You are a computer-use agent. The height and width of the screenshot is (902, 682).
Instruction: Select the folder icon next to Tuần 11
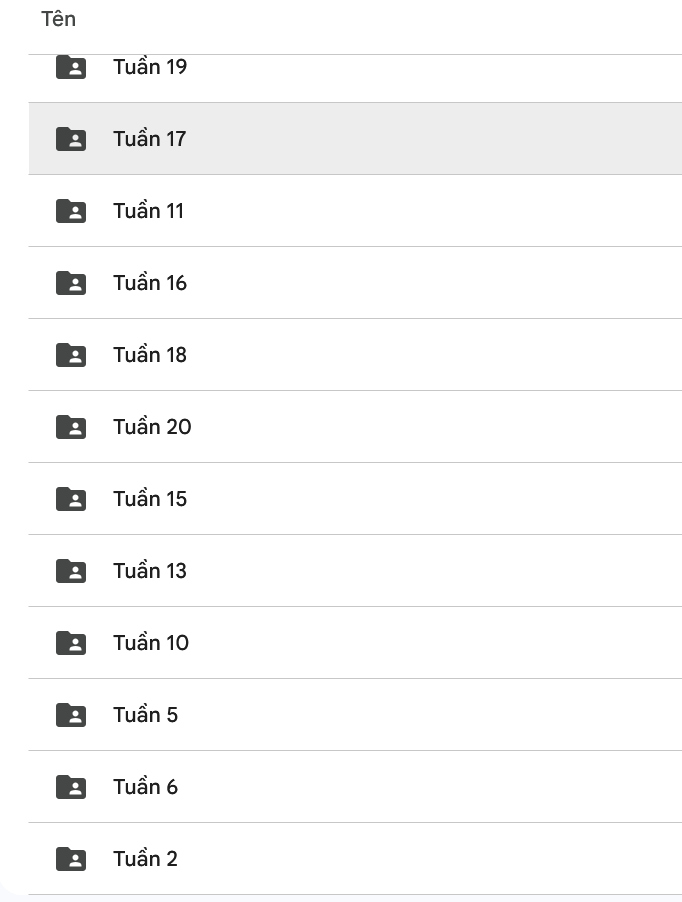[71, 211]
